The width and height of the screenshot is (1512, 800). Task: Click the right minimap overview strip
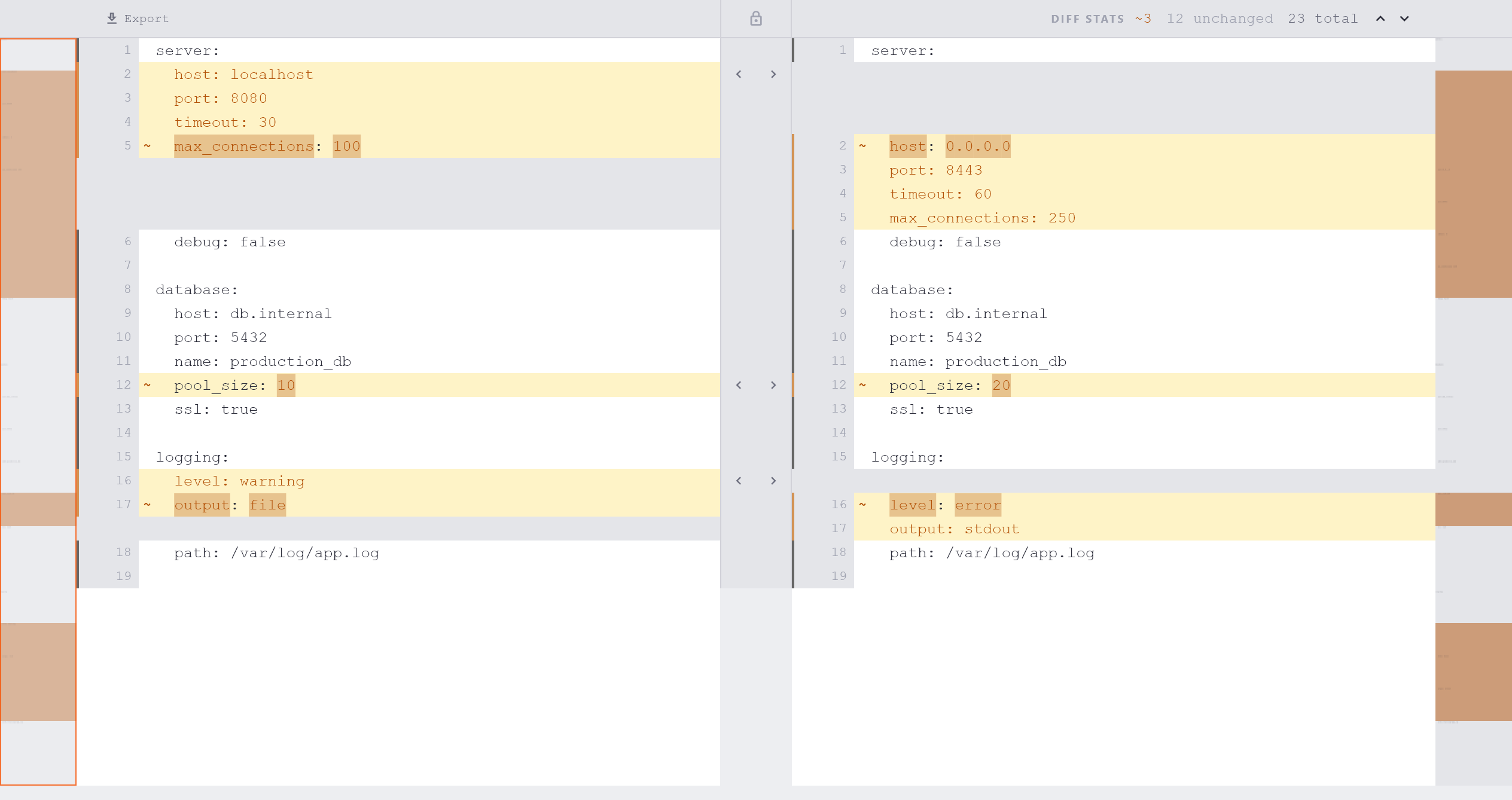click(x=1474, y=412)
